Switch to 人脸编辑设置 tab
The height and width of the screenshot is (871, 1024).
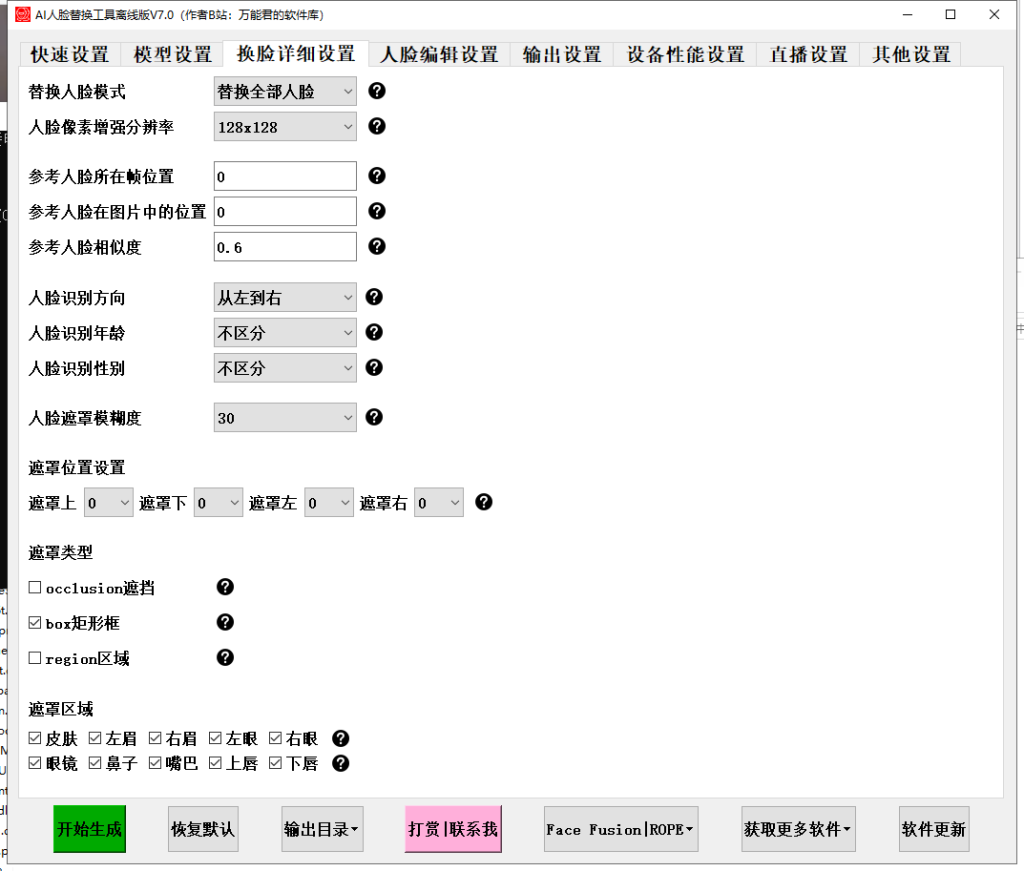[440, 55]
